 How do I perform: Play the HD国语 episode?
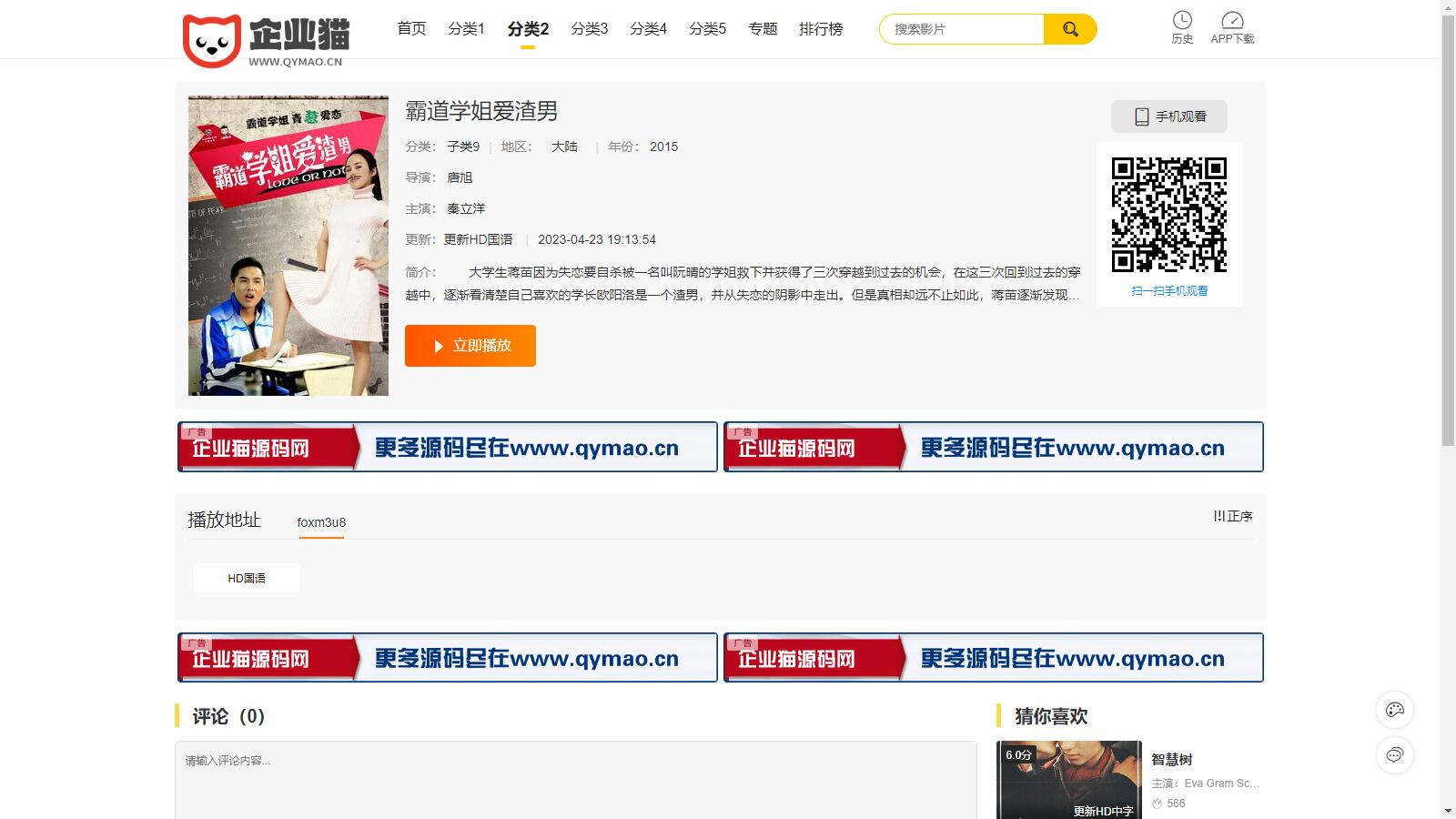247,578
